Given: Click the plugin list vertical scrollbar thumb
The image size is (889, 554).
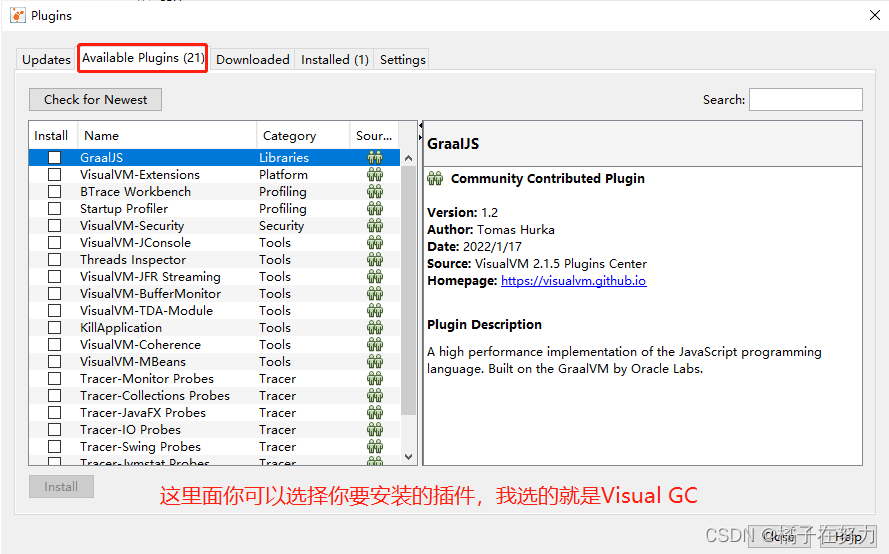Looking at the screenshot, I should [408, 291].
